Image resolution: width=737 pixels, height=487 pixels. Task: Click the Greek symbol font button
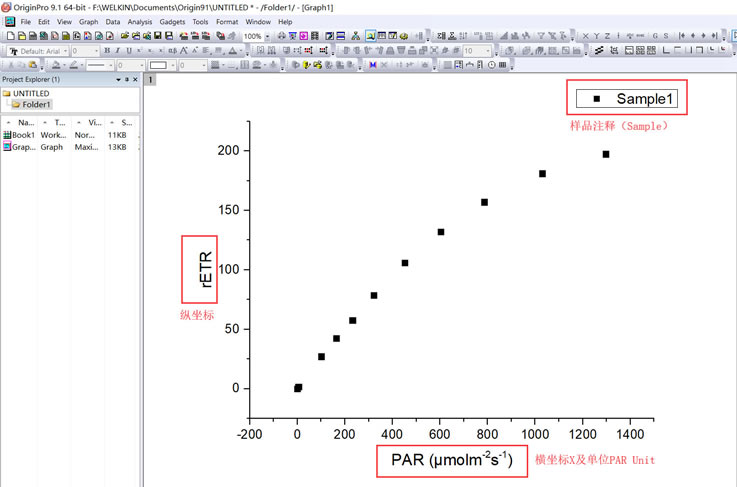(172, 51)
